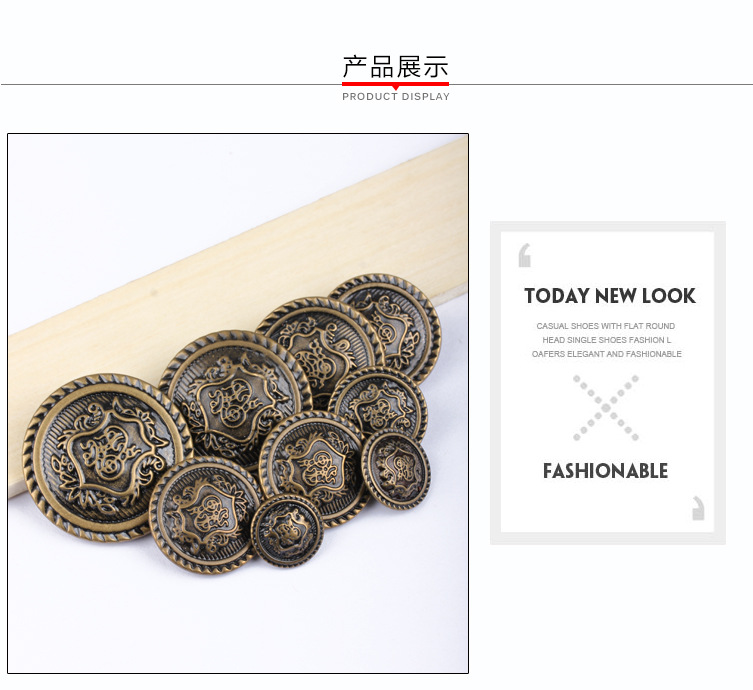
Task: Click the CASUAL SHOES WITH FLAT ROUND line
Action: point(606,326)
